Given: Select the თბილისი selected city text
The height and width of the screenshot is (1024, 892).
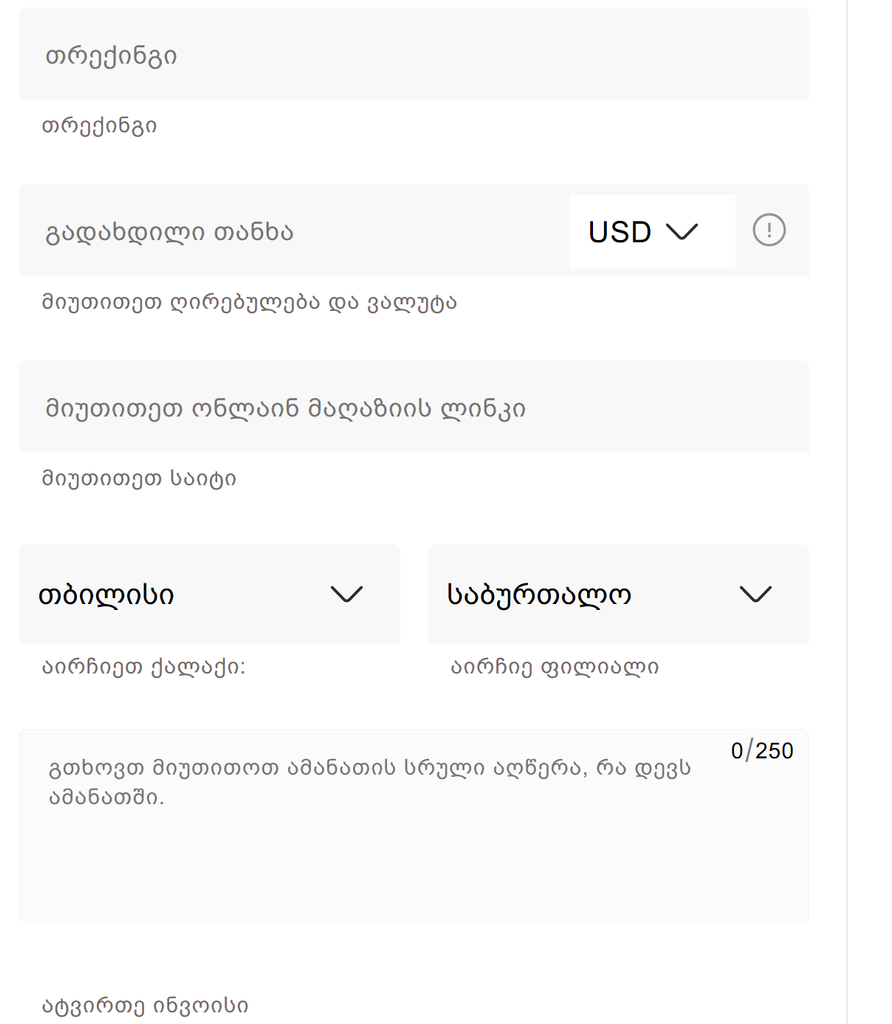Looking at the screenshot, I should tap(106, 595).
